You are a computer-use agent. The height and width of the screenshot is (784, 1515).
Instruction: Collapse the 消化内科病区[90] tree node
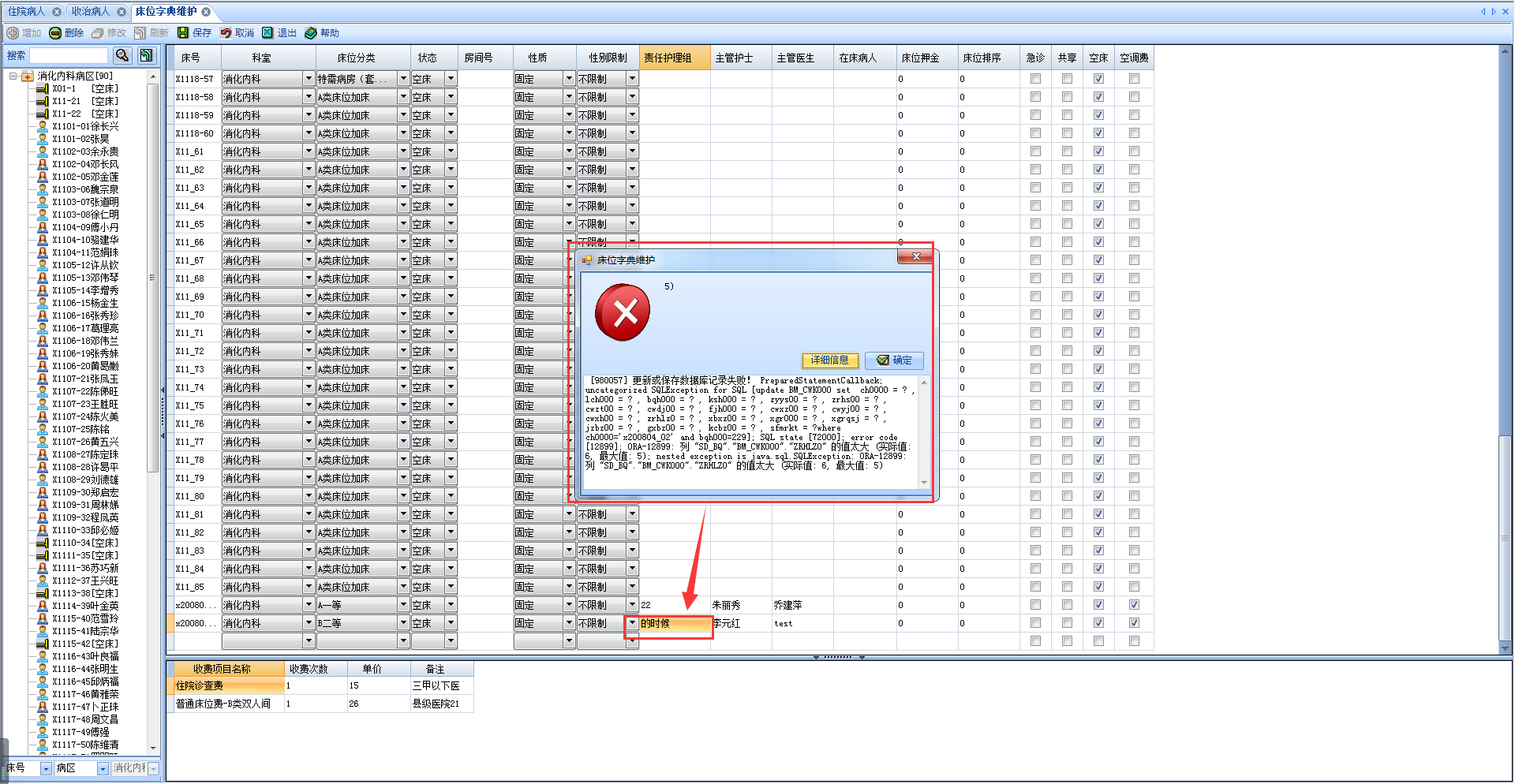(13, 77)
